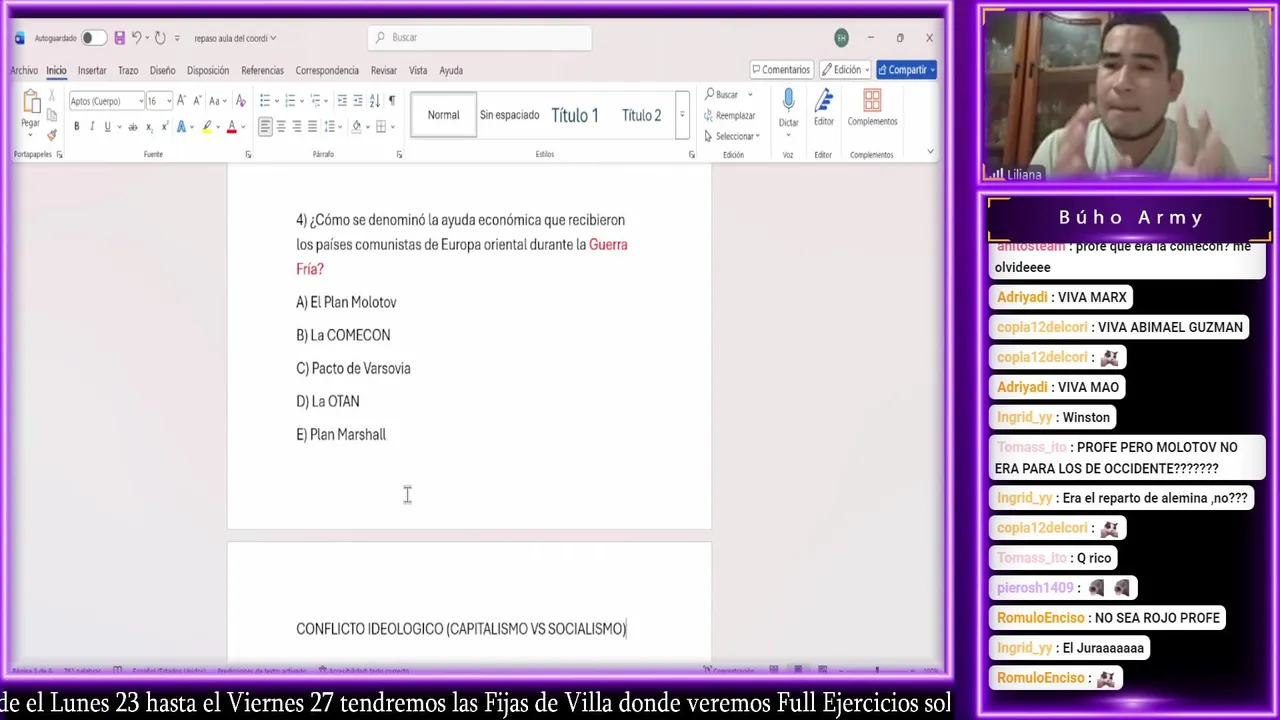Select the Format Painter brush

tap(52, 134)
